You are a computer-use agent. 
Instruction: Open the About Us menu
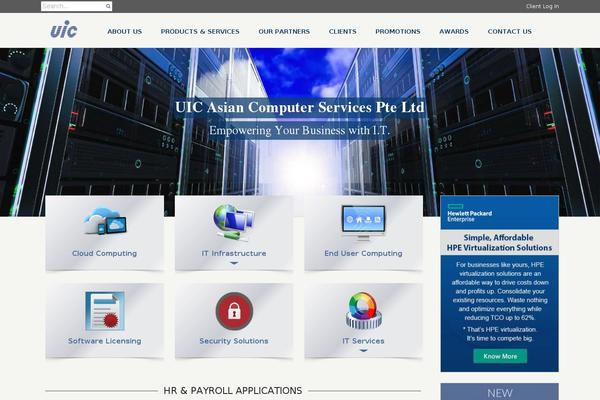(124, 31)
